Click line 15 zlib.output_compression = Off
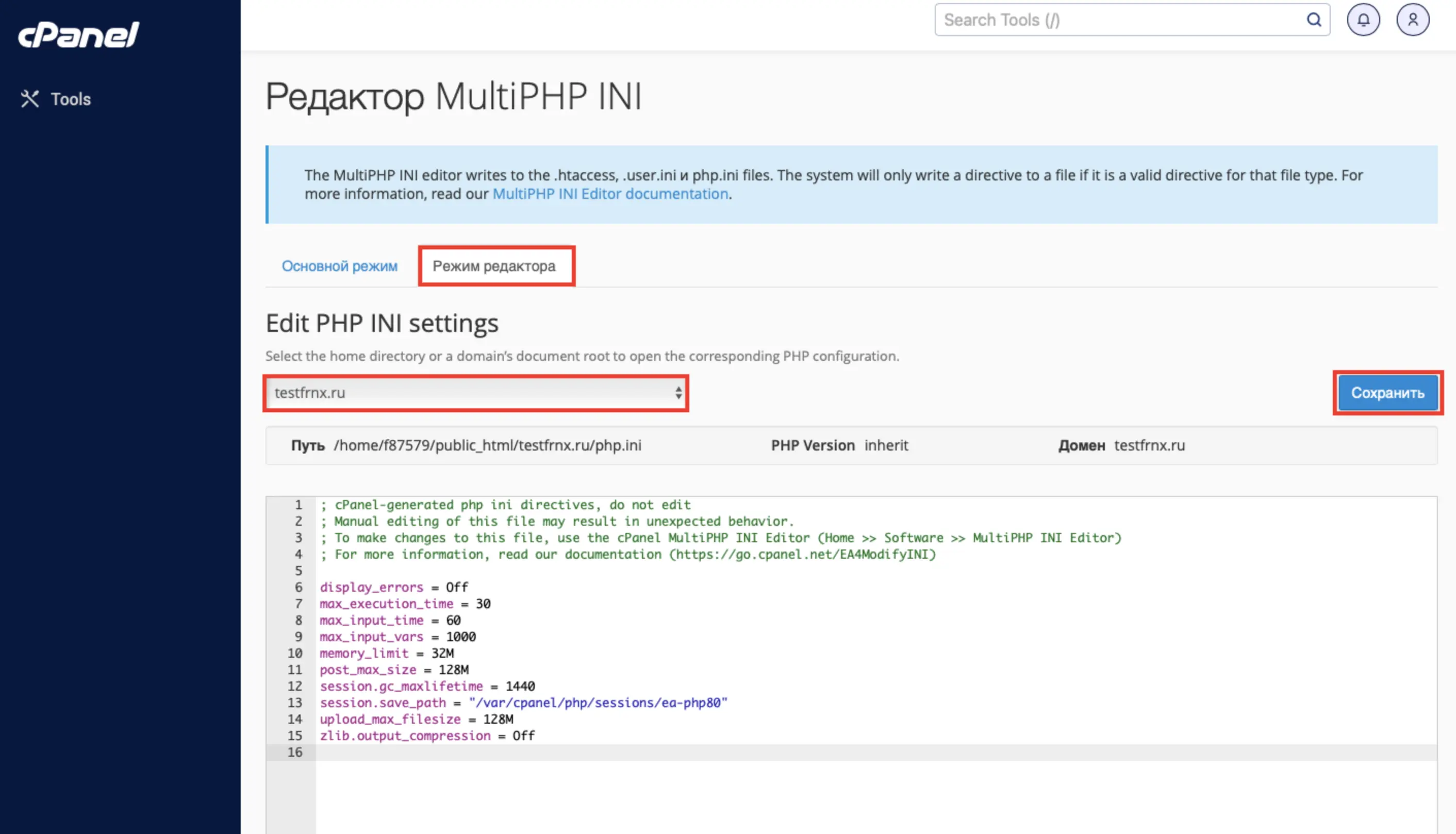 (427, 736)
